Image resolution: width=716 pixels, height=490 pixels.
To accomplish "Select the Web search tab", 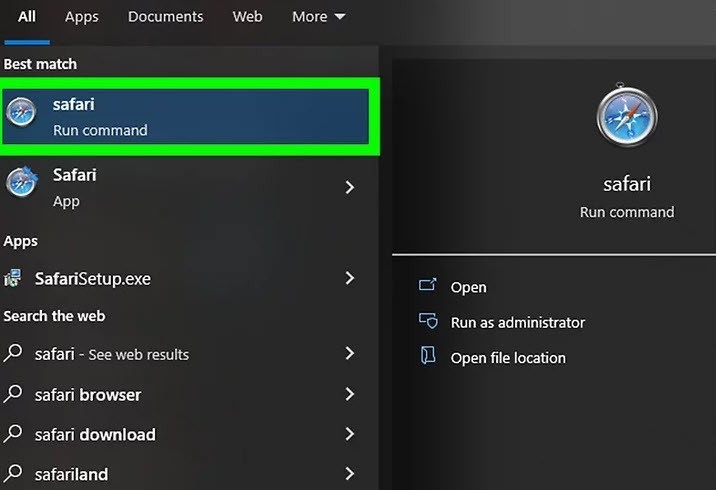I will click(247, 17).
